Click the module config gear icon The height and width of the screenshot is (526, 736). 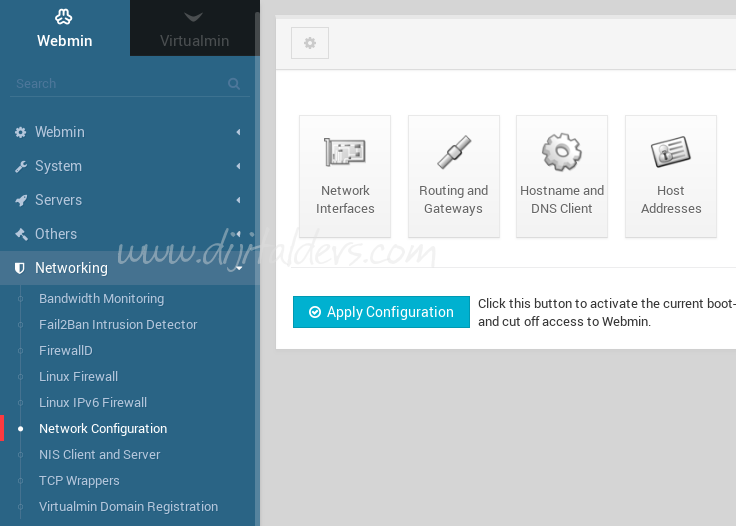(310, 43)
